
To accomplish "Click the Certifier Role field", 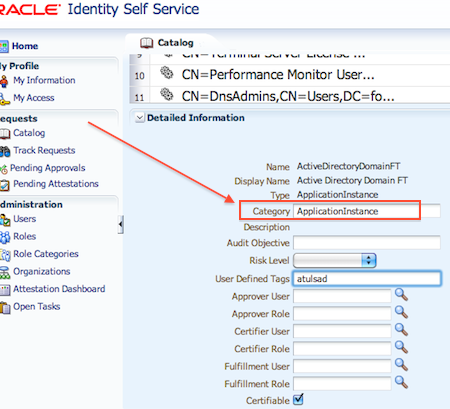I will (x=342, y=349).
